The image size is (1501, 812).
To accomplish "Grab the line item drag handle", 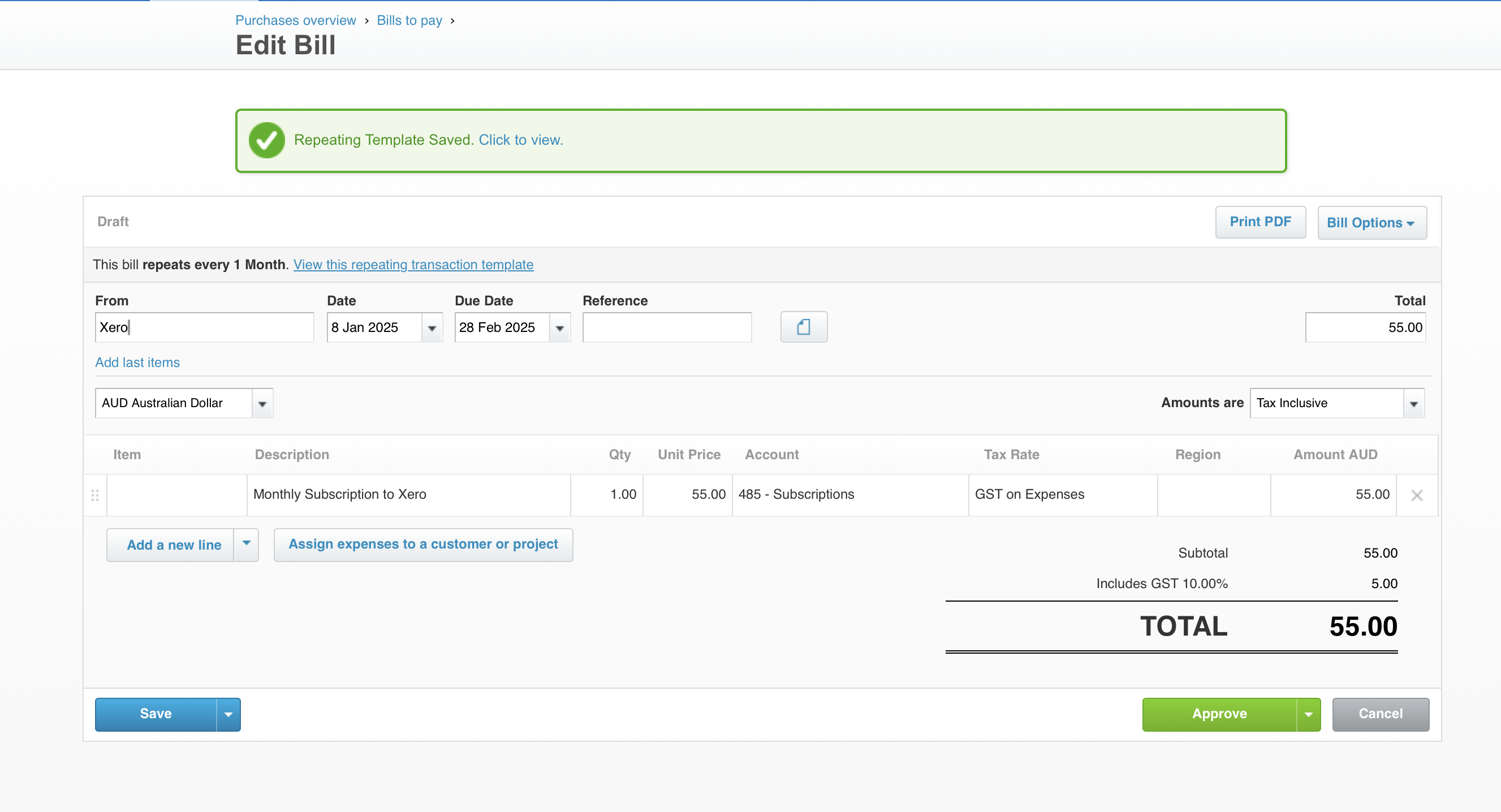I will [x=95, y=495].
